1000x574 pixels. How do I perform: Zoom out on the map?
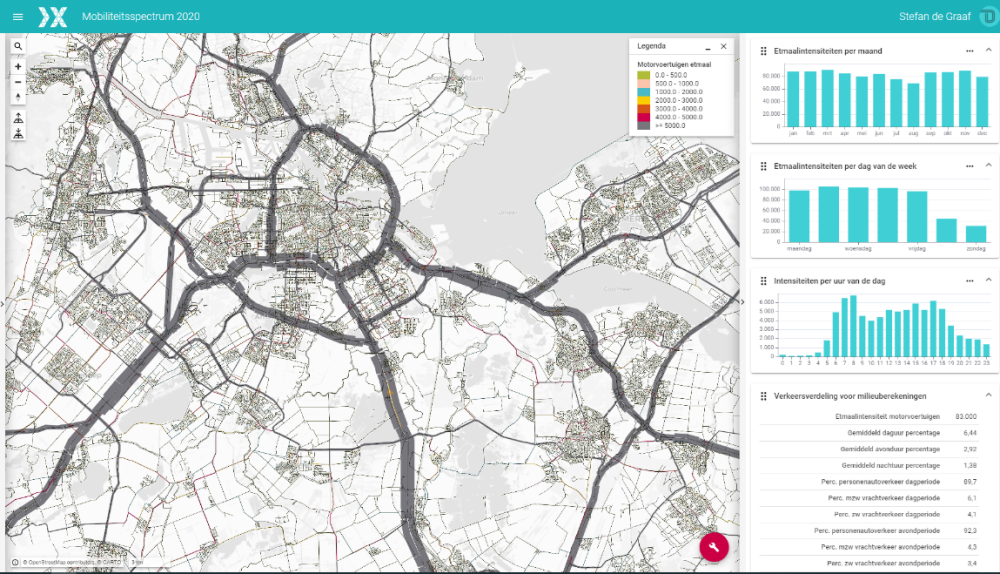(18, 81)
